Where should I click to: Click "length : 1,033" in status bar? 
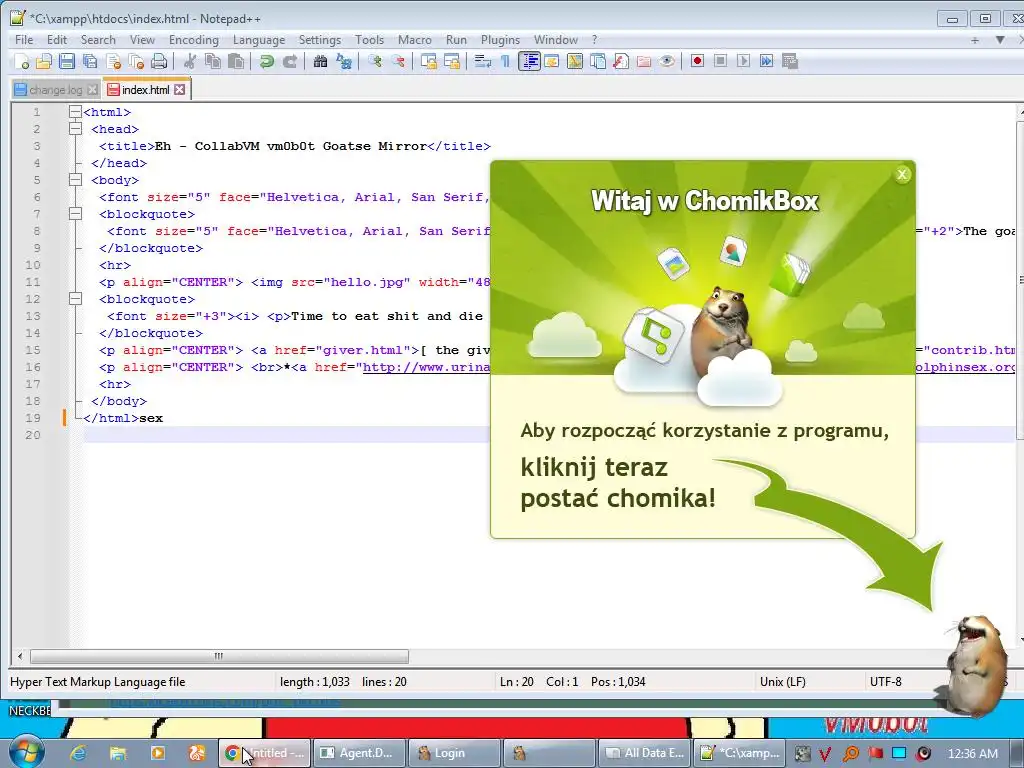tap(315, 682)
